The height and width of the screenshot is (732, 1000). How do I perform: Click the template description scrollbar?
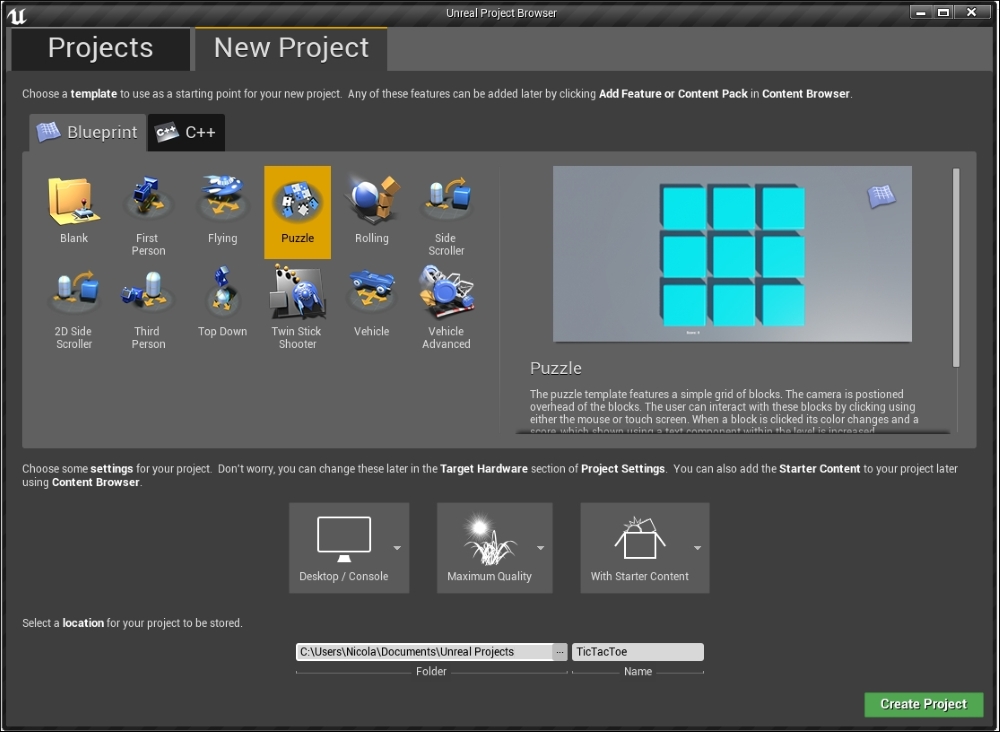tap(956, 266)
